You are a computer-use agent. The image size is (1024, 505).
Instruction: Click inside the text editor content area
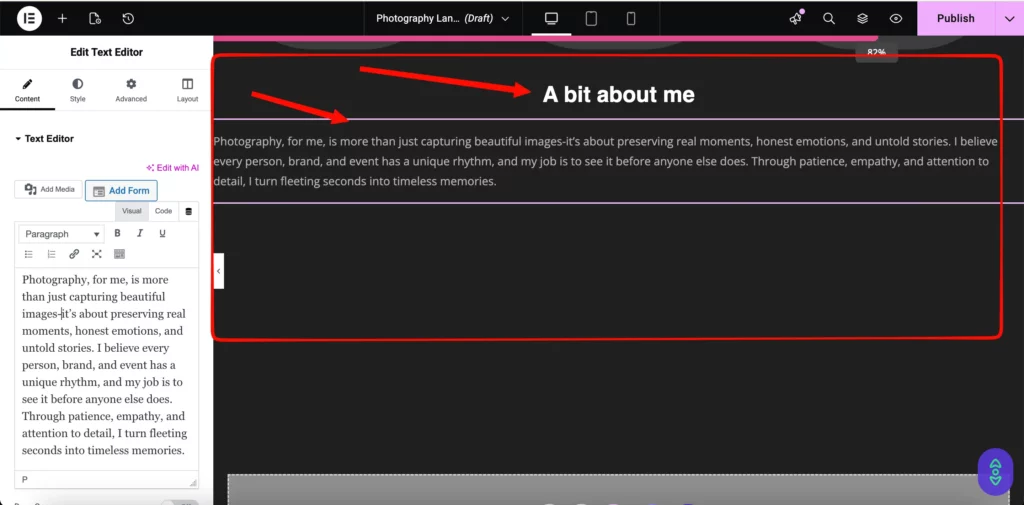pos(106,369)
